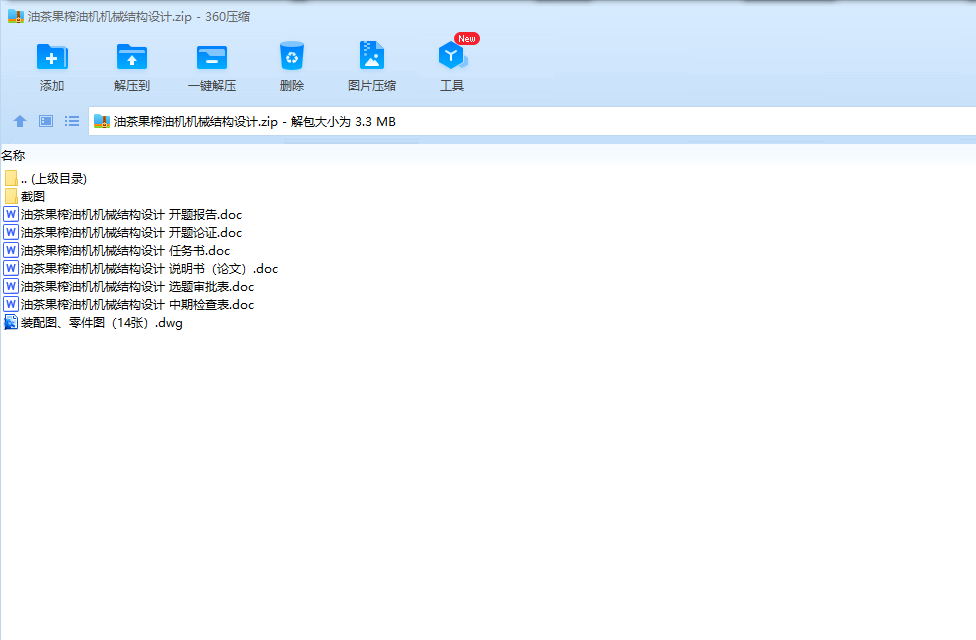Click the Word icon of 选题审批表.doc
The width and height of the screenshot is (976, 640).
click(11, 286)
